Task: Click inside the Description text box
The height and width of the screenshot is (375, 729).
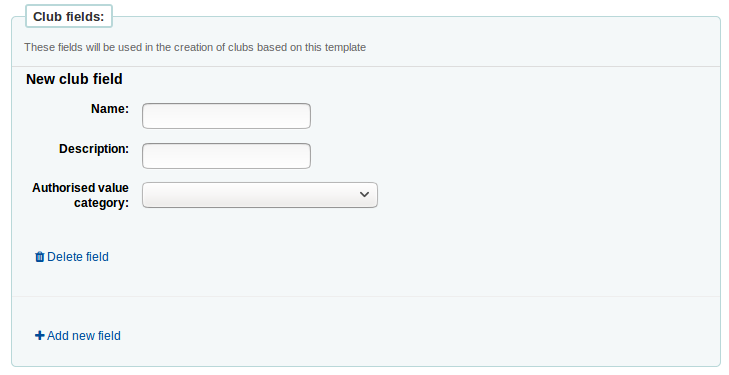Action: [x=226, y=156]
